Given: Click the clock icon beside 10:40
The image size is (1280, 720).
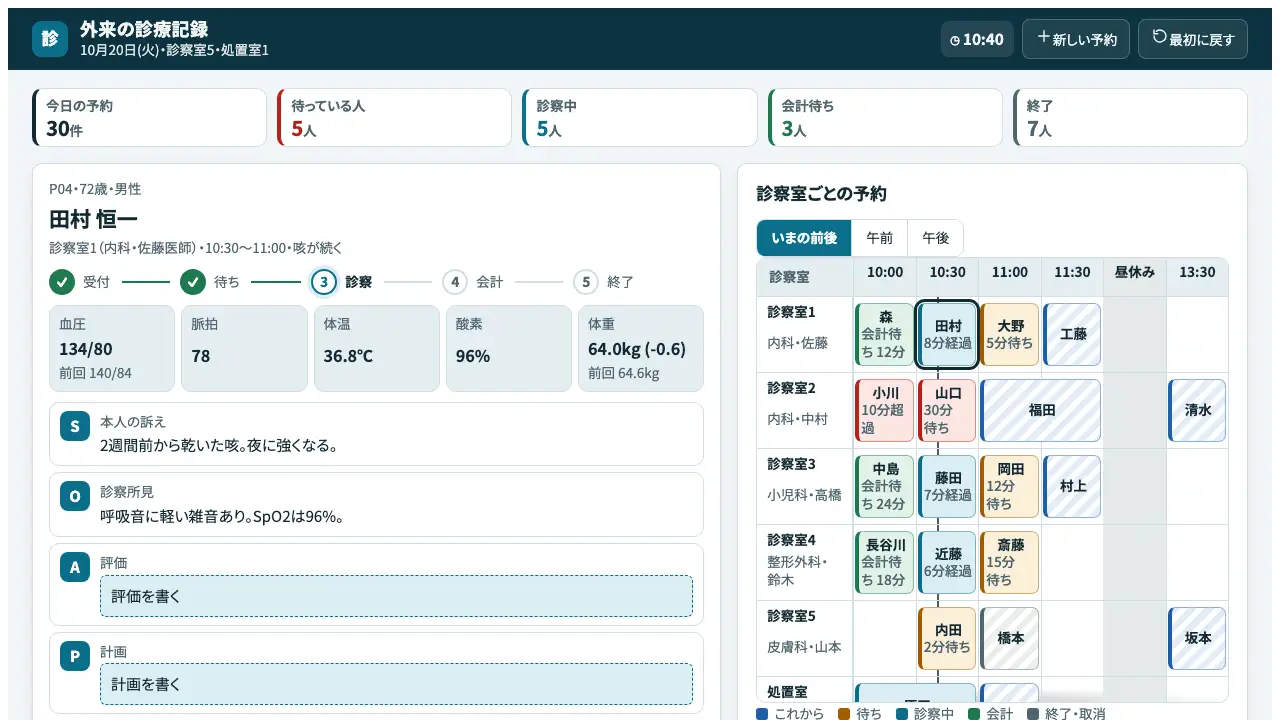Looking at the screenshot, I should point(955,41).
